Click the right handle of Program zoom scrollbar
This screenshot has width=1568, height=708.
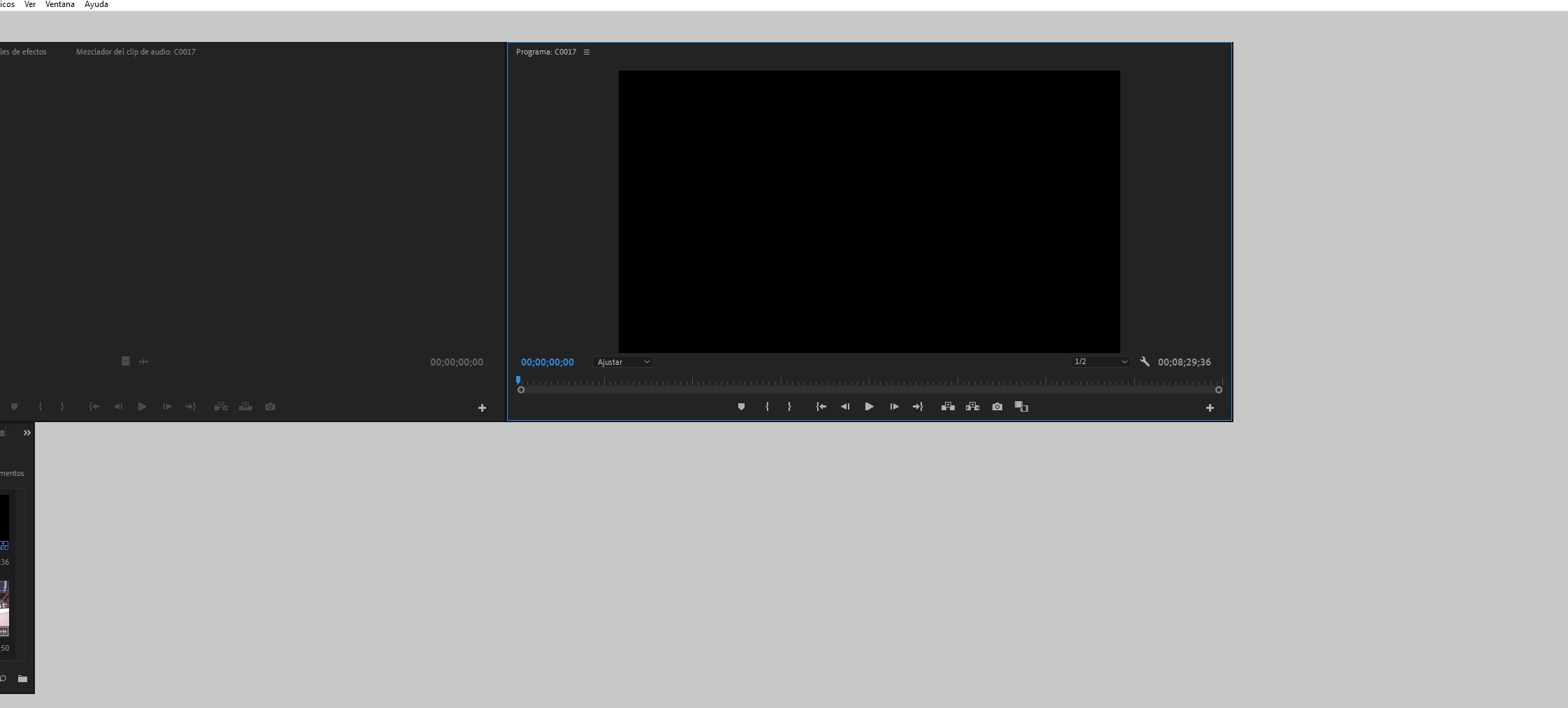[x=1219, y=390]
